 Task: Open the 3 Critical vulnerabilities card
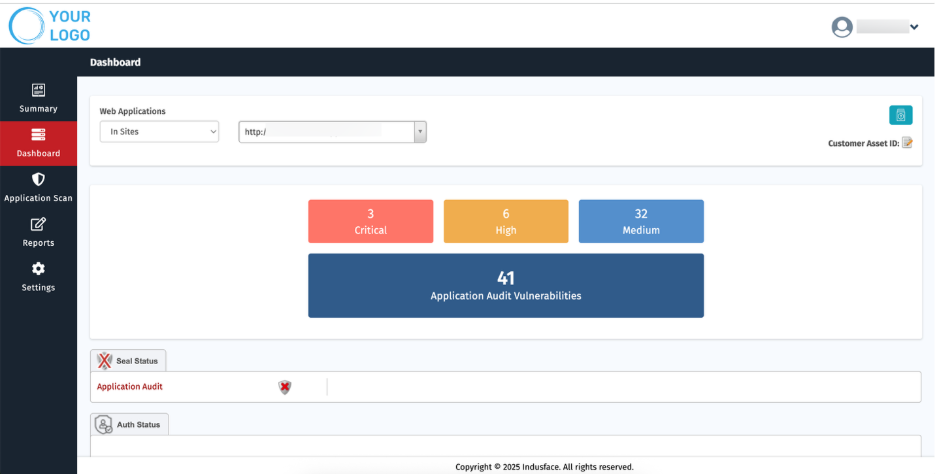point(371,221)
